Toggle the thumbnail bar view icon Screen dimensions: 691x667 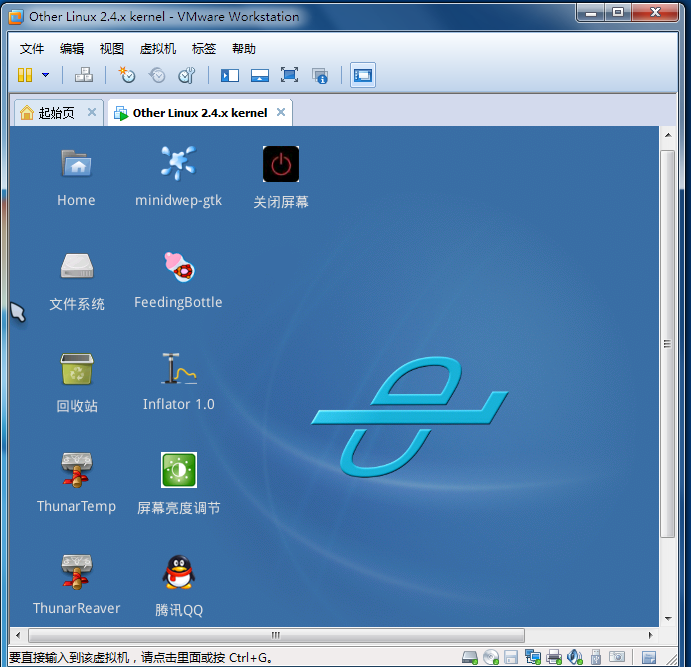click(x=260, y=75)
